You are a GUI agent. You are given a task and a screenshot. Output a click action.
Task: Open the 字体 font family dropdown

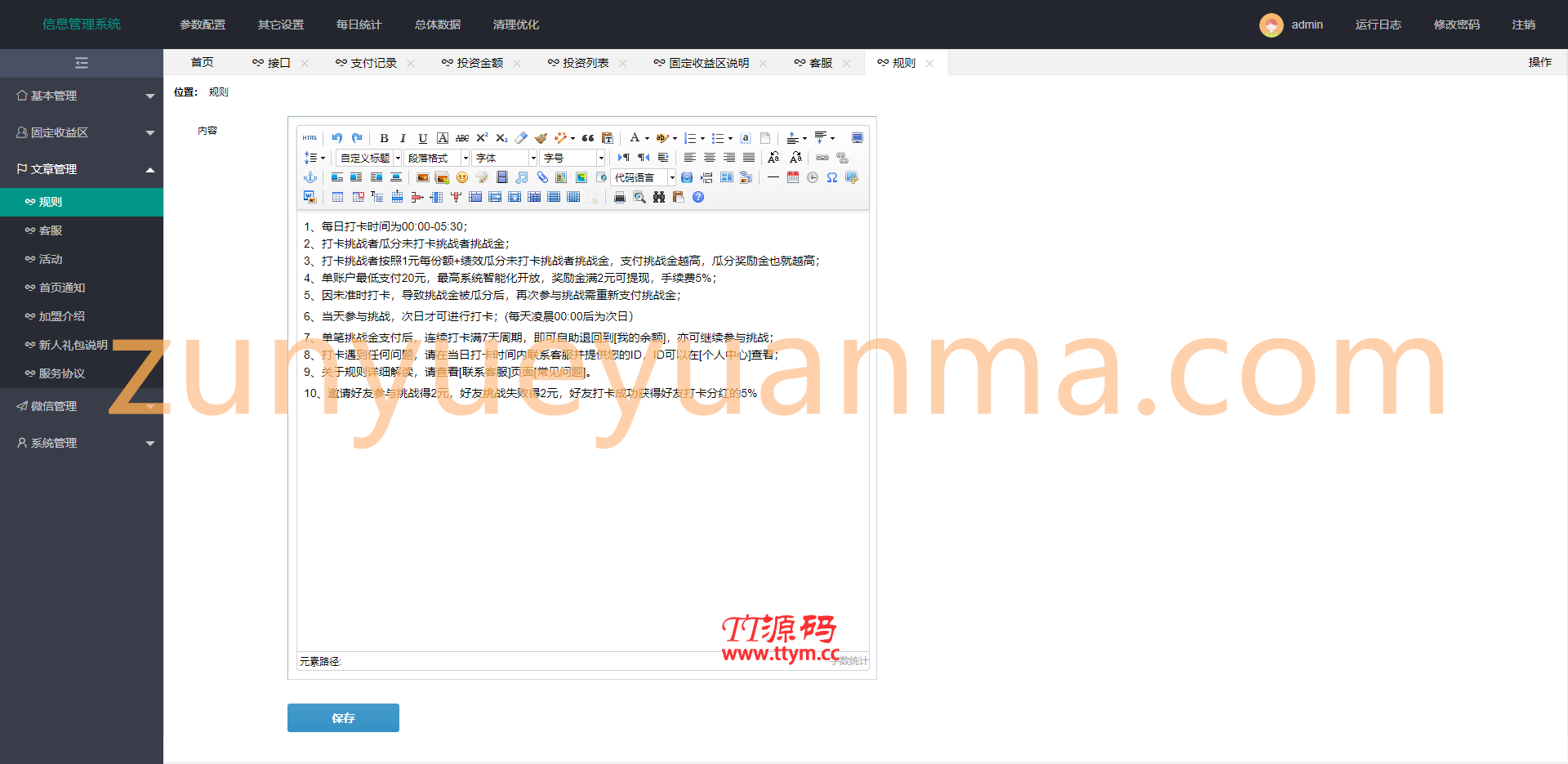point(505,158)
